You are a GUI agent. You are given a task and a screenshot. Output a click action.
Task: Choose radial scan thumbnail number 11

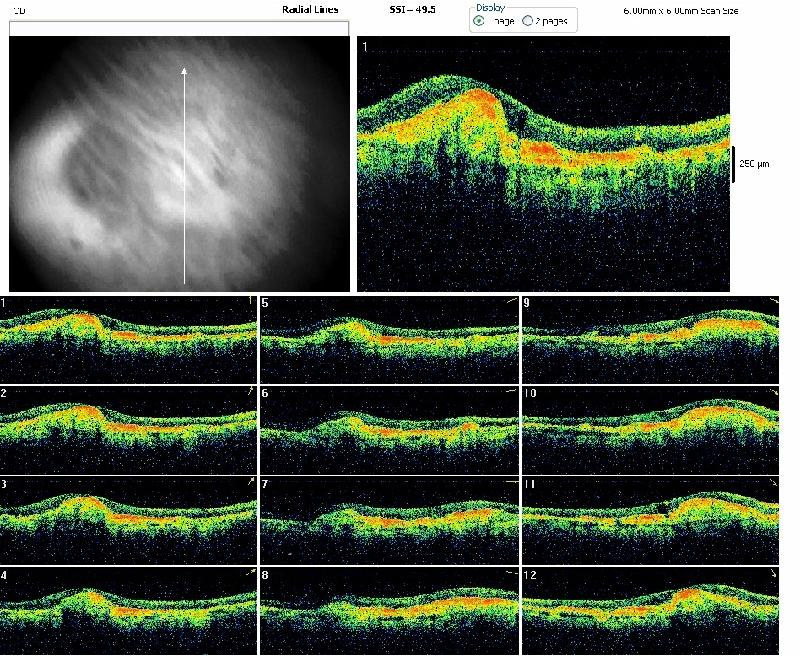pyautogui.click(x=650, y=520)
